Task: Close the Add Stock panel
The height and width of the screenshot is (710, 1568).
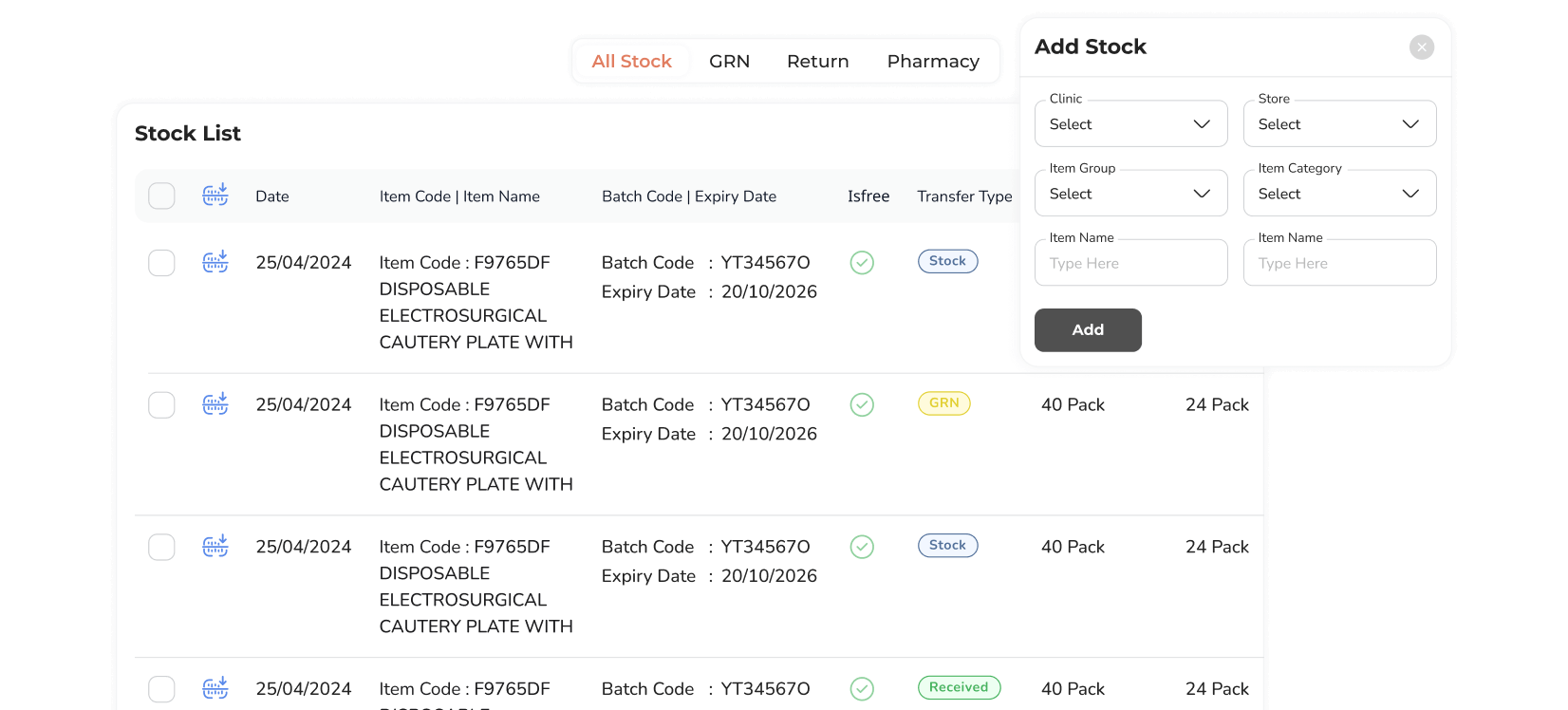Action: 1421,47
